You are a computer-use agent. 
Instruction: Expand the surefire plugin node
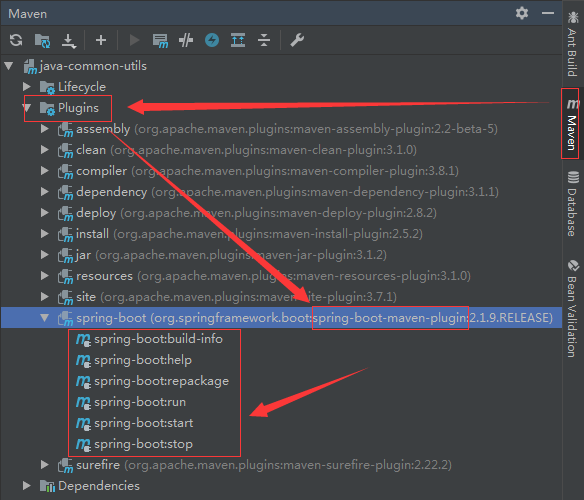tap(45, 464)
